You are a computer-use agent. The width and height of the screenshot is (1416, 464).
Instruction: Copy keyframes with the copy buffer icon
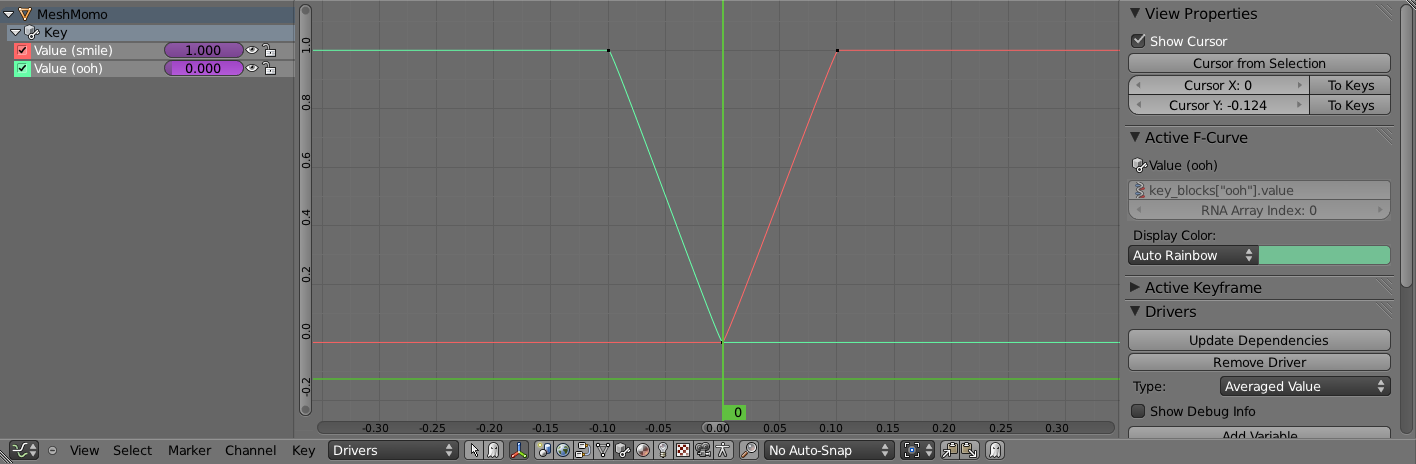coord(950,450)
